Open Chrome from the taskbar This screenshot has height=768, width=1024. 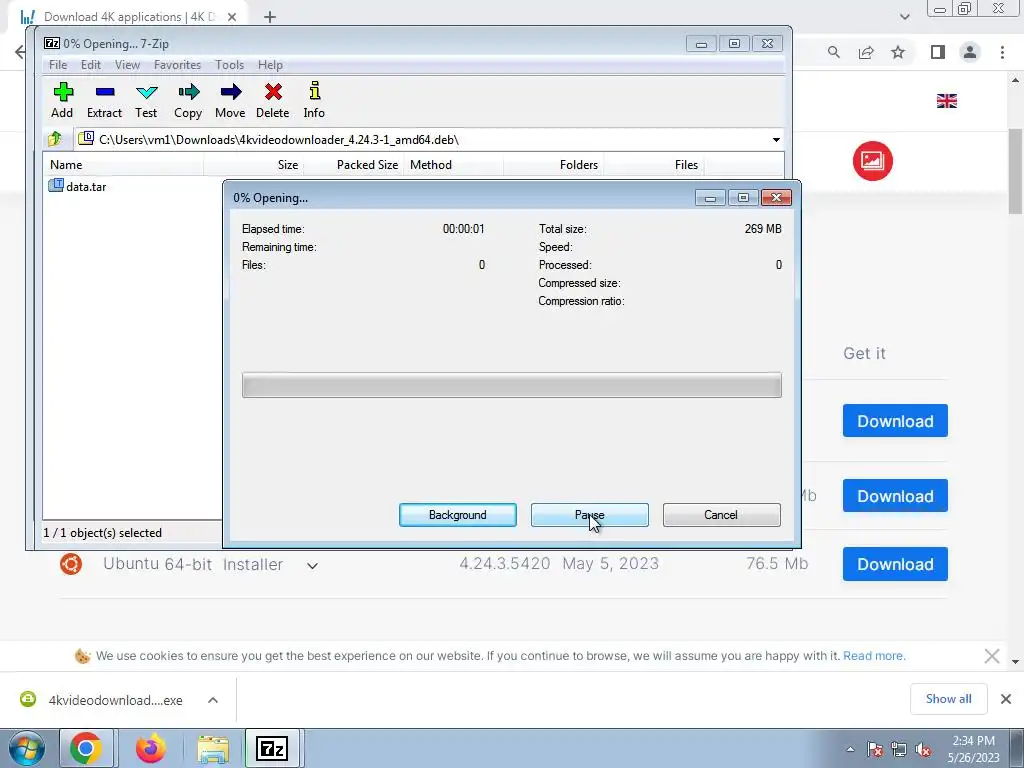[87, 748]
